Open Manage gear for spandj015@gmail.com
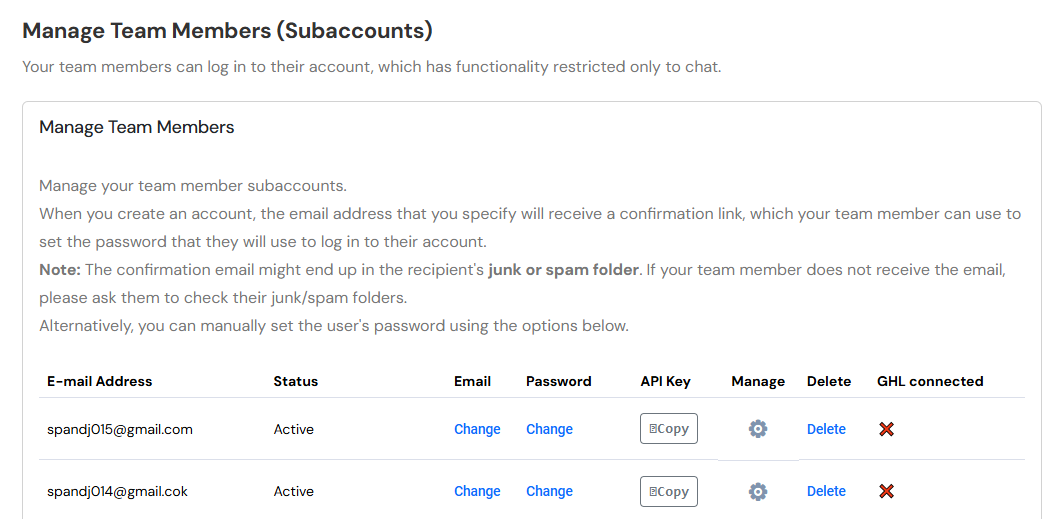 click(x=758, y=429)
